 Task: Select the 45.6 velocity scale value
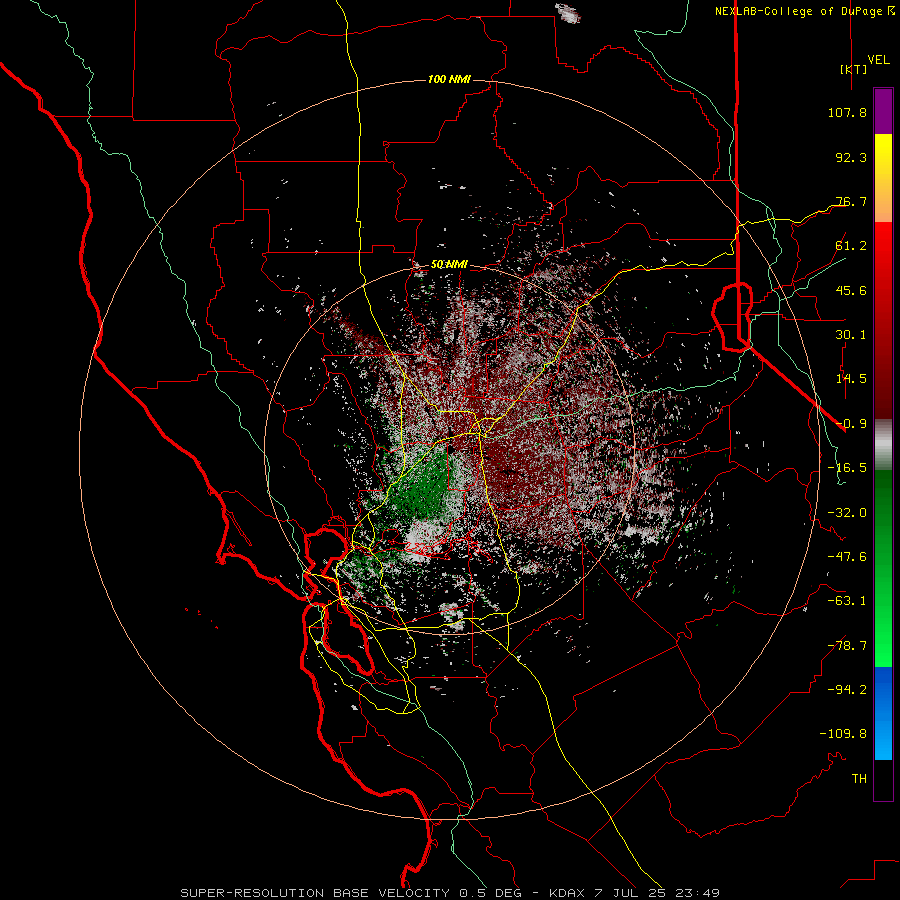point(851,290)
